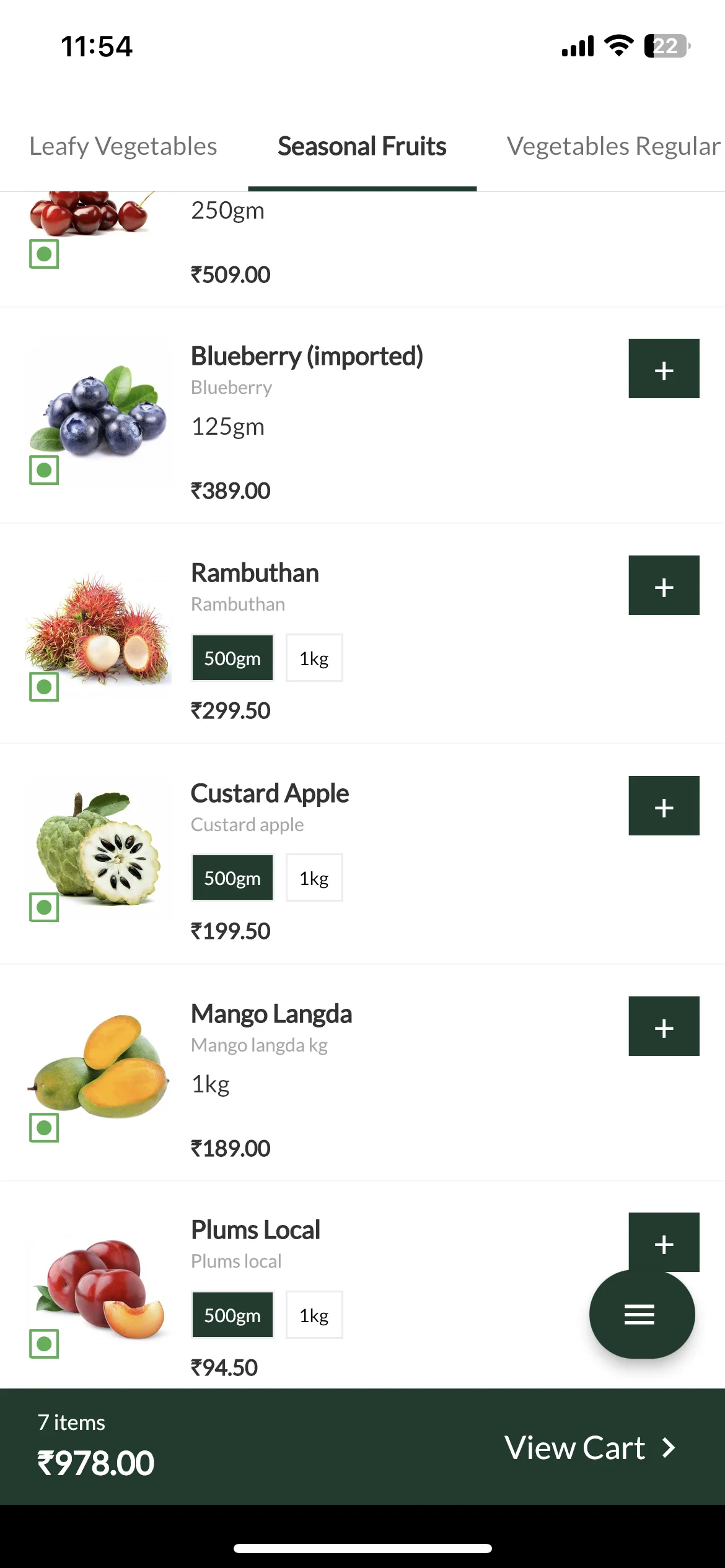This screenshot has width=725, height=1568.
Task: Add Rambuthan to cart via plus icon
Action: (664, 585)
